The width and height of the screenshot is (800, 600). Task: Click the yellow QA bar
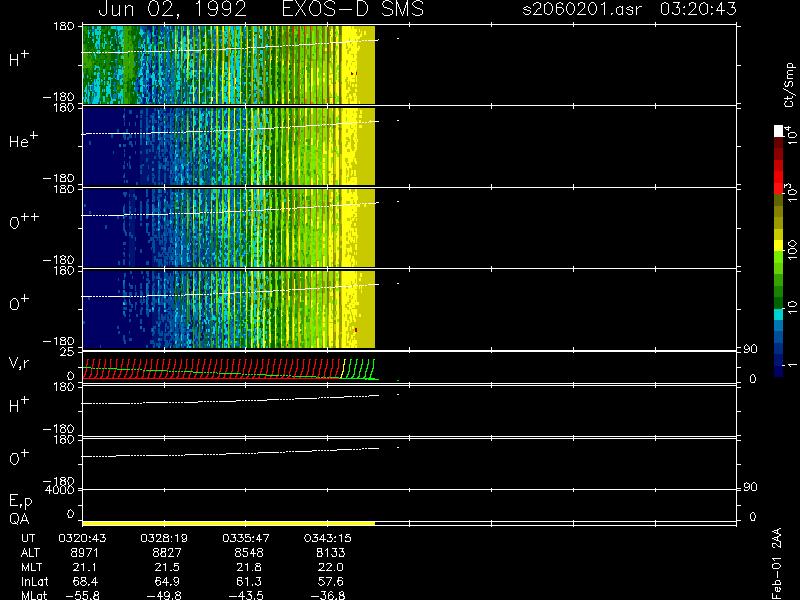pos(229,523)
